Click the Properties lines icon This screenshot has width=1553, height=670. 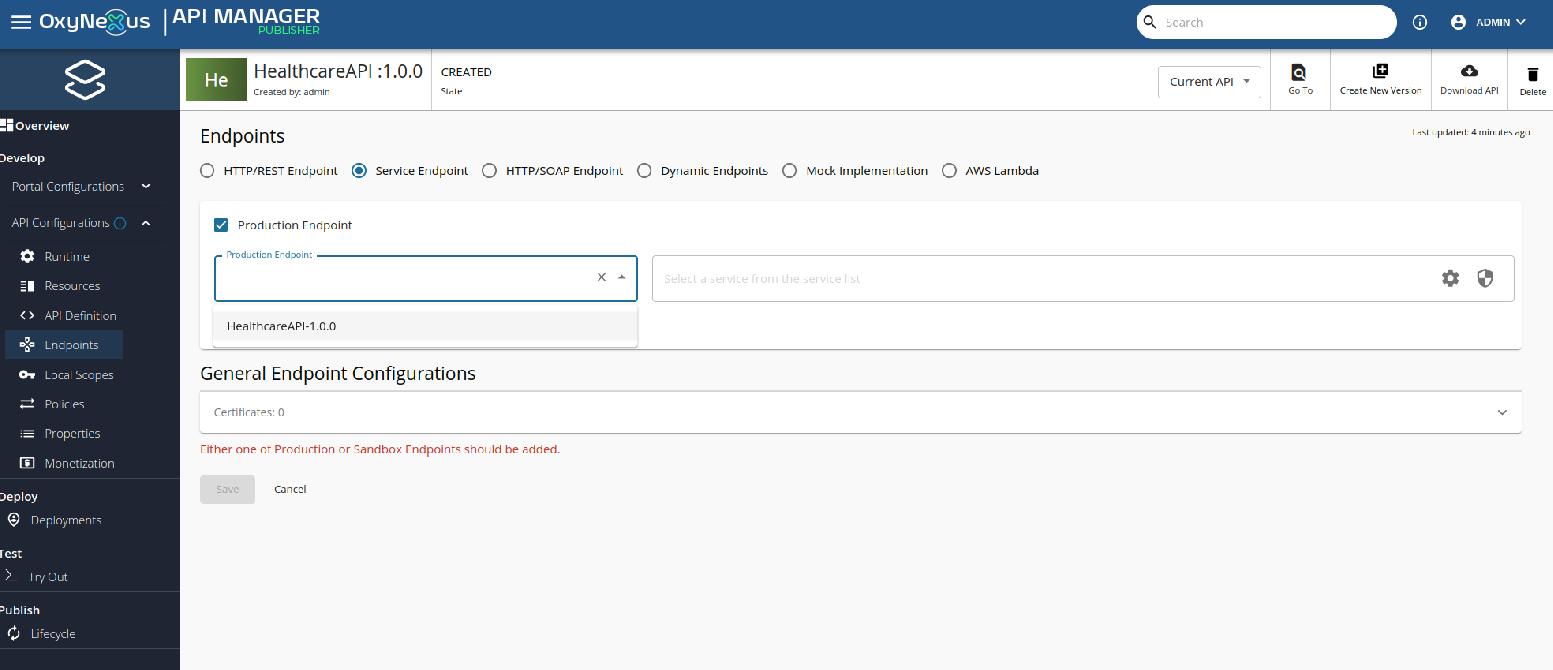28,434
